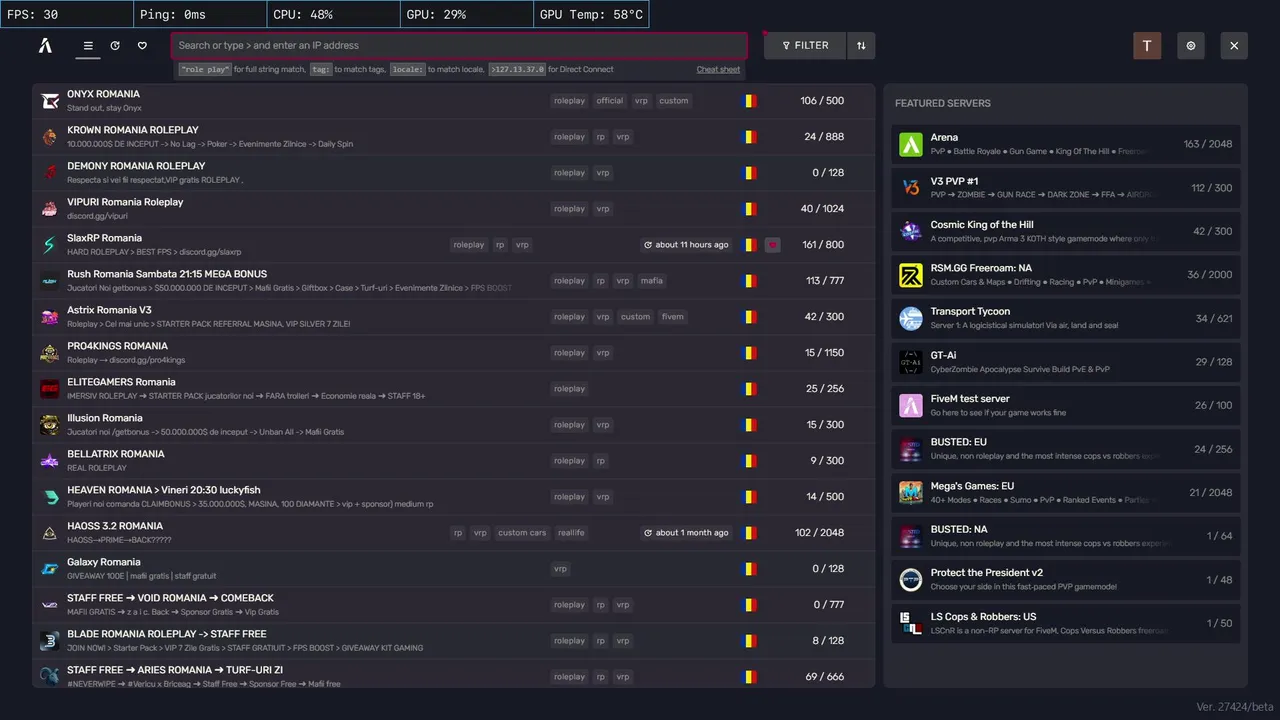Click the Transport Tycoon featured icon
The height and width of the screenshot is (720, 1280).
911,318
